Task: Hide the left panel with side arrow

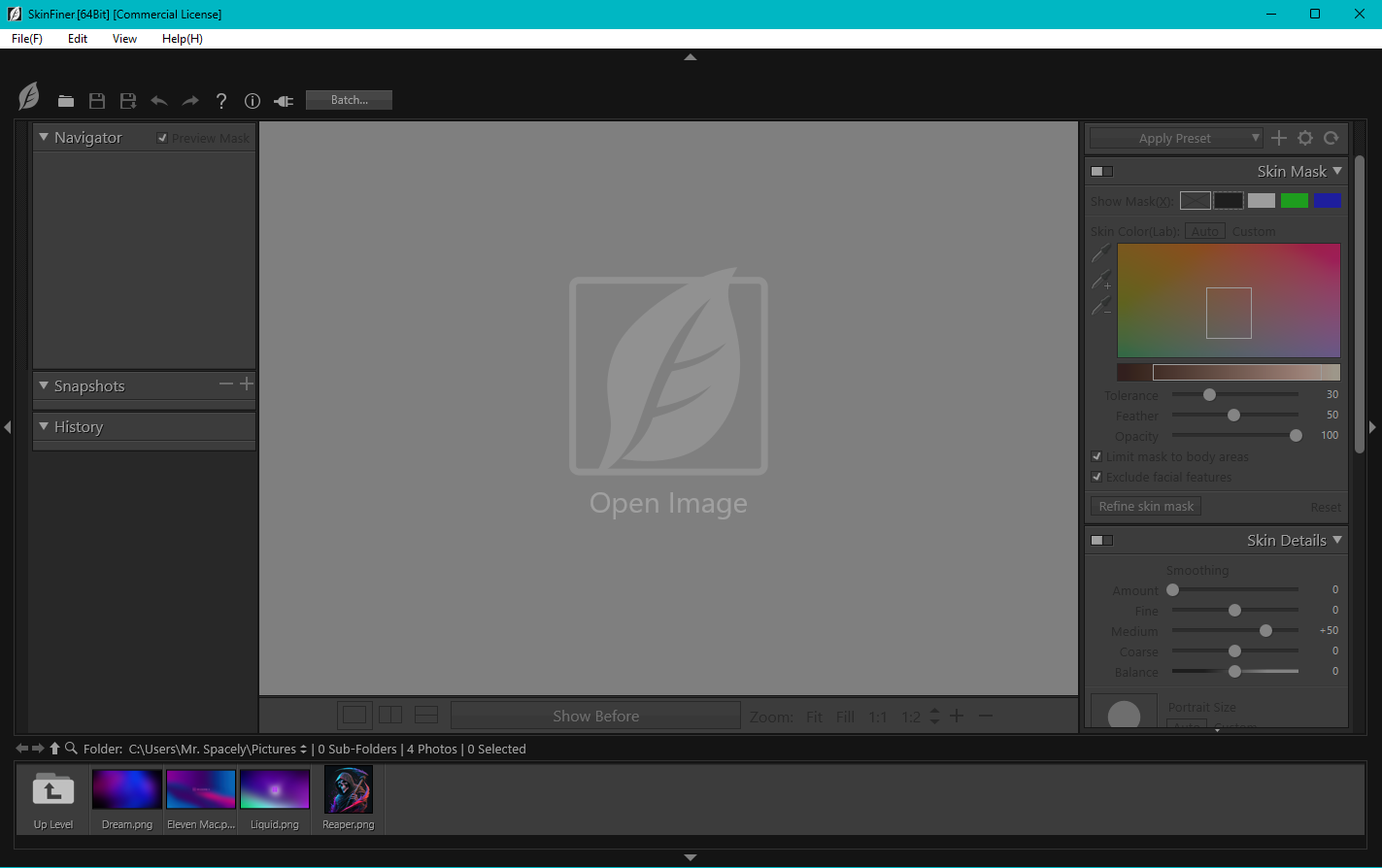Action: tap(7, 426)
